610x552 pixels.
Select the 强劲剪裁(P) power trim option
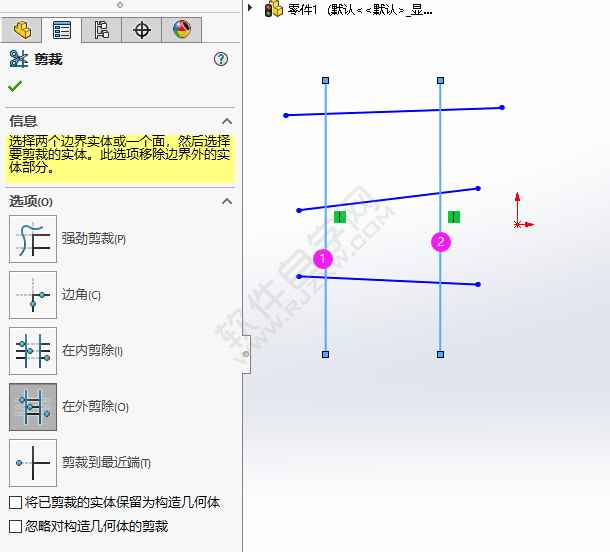click(x=33, y=239)
